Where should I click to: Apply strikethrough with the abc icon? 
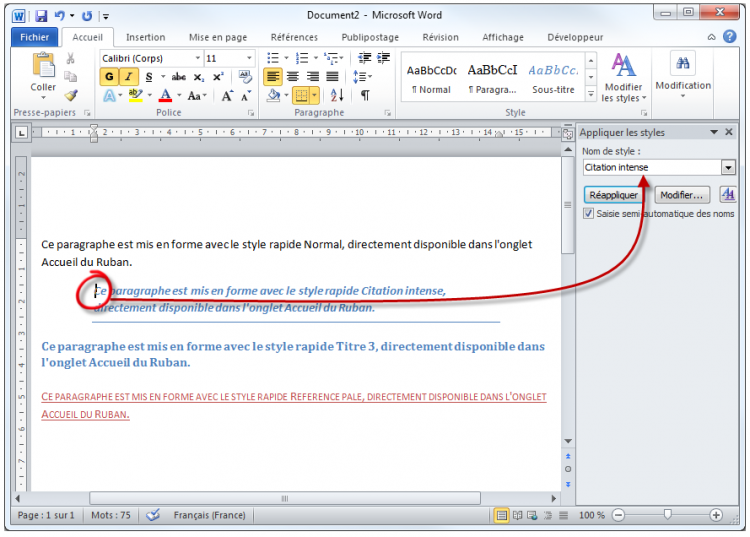pyautogui.click(x=179, y=77)
